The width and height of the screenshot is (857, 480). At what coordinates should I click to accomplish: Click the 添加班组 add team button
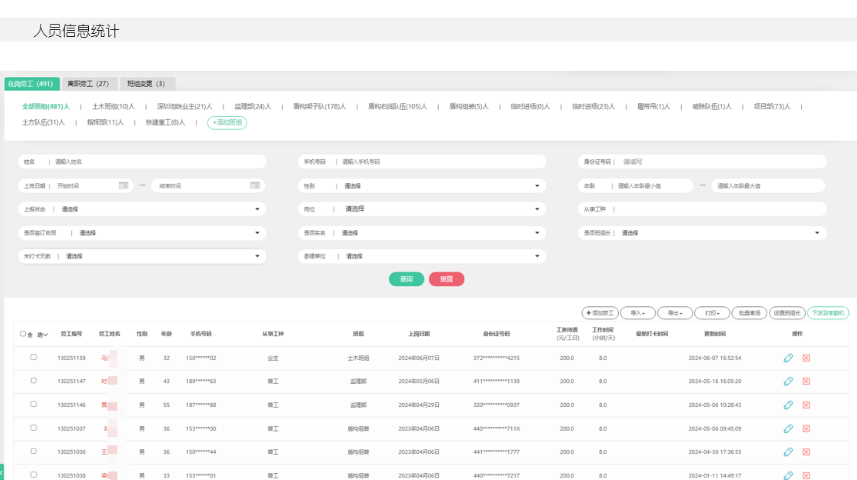click(x=226, y=122)
